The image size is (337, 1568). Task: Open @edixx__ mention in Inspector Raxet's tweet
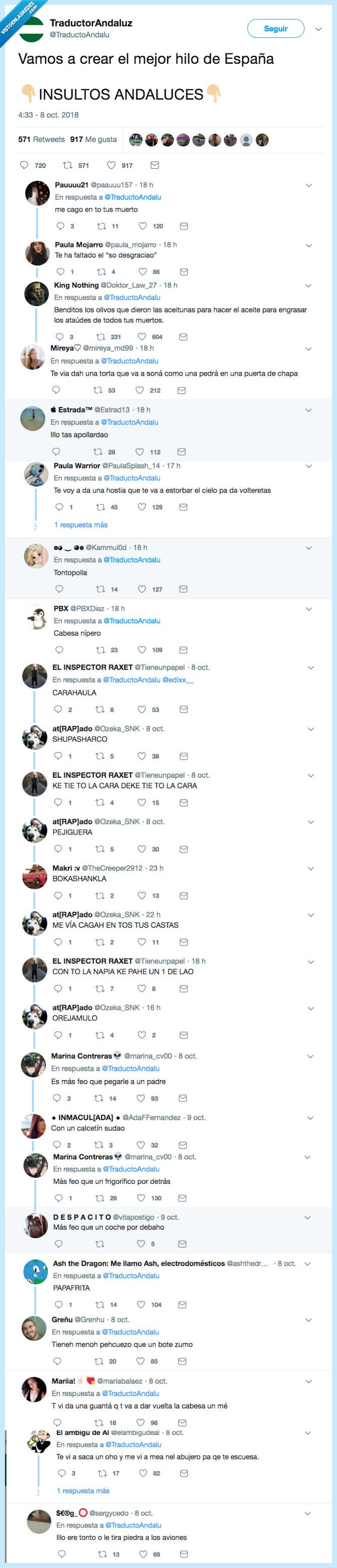coord(178,680)
